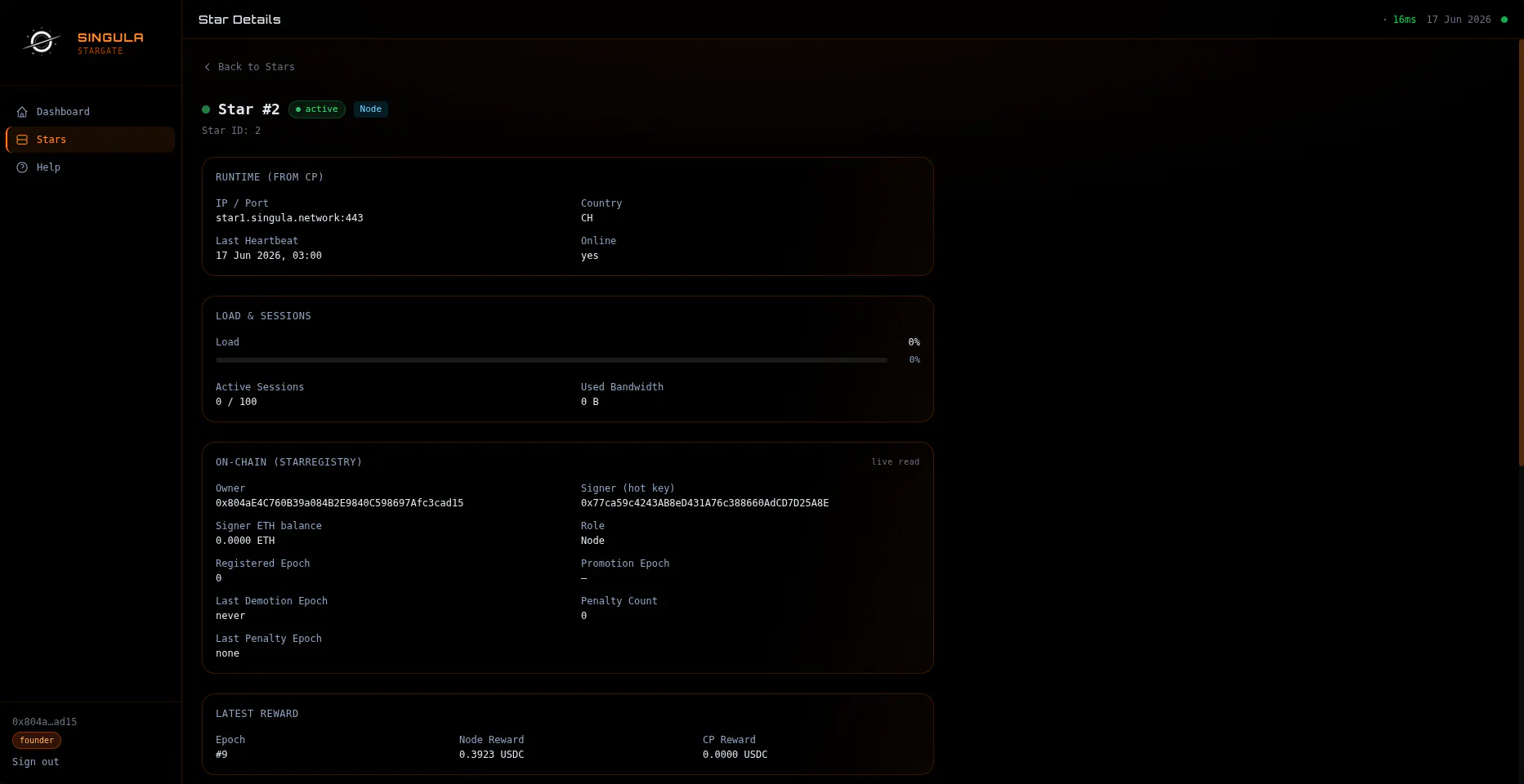Sign out of the account
This screenshot has height=784, width=1524.
pyautogui.click(x=36, y=762)
